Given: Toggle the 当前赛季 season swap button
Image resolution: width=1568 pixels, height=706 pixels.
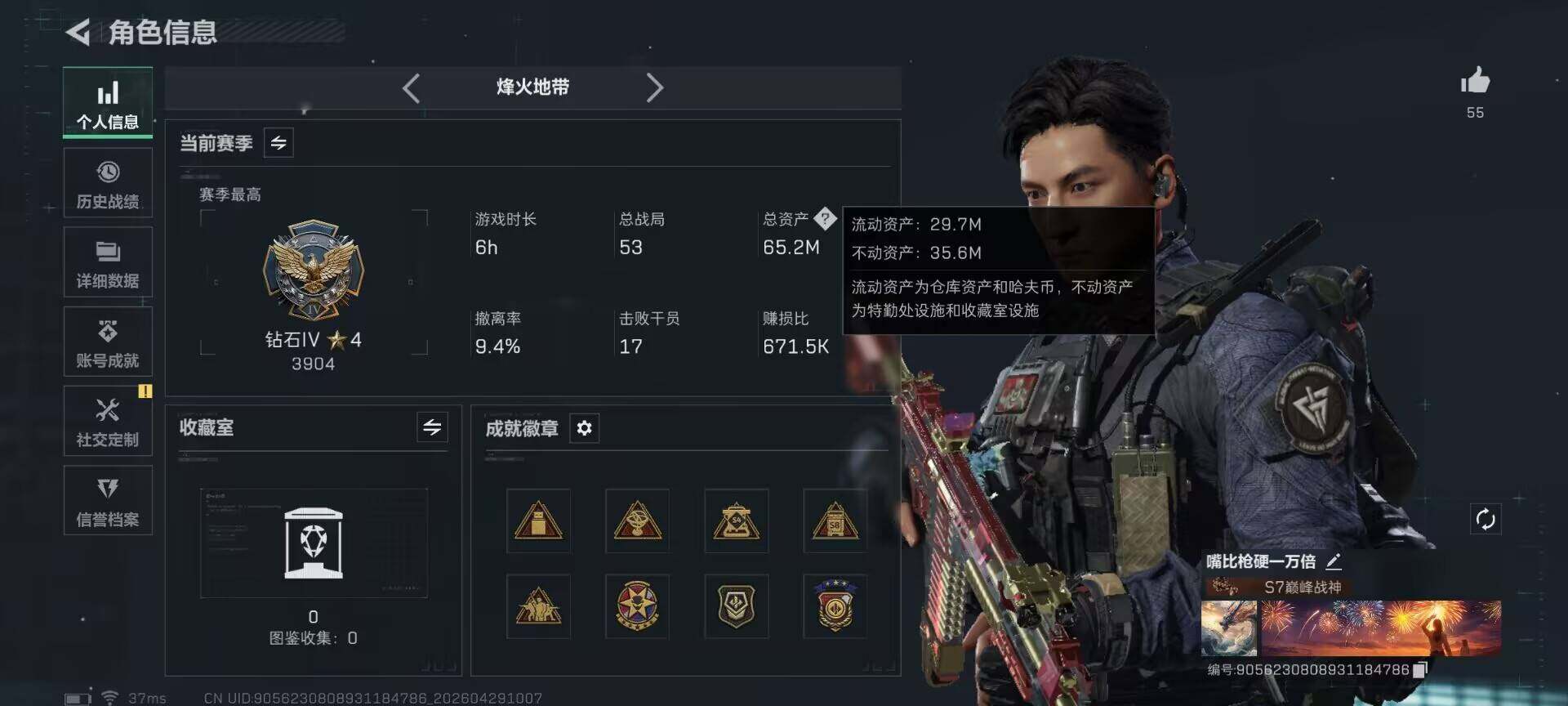Looking at the screenshot, I should click(x=278, y=143).
